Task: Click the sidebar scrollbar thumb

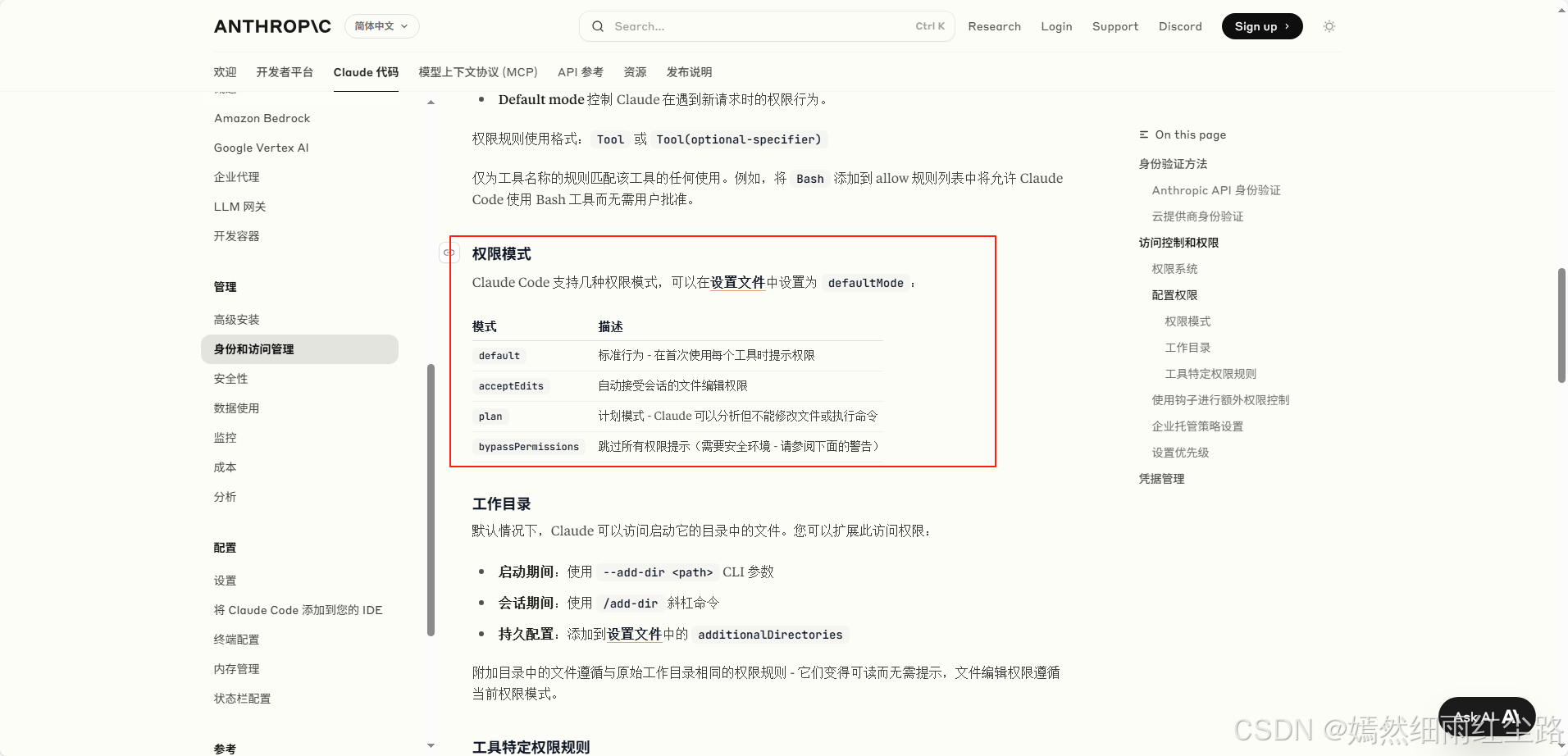Action: (431, 500)
